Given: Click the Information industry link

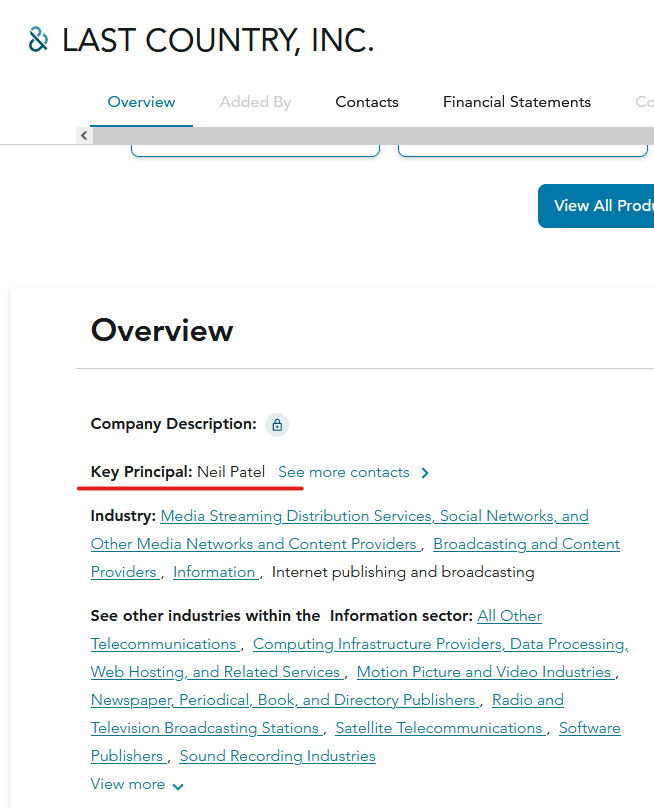Looking at the screenshot, I should coord(214,572).
